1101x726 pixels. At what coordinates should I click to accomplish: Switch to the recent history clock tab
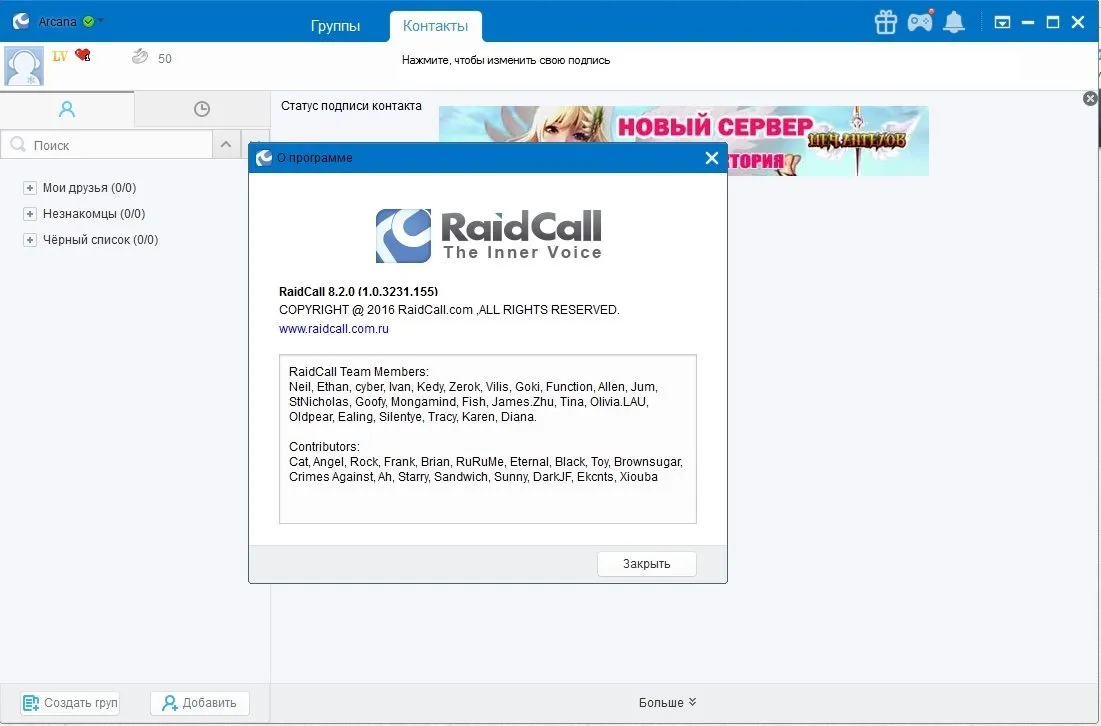[202, 109]
